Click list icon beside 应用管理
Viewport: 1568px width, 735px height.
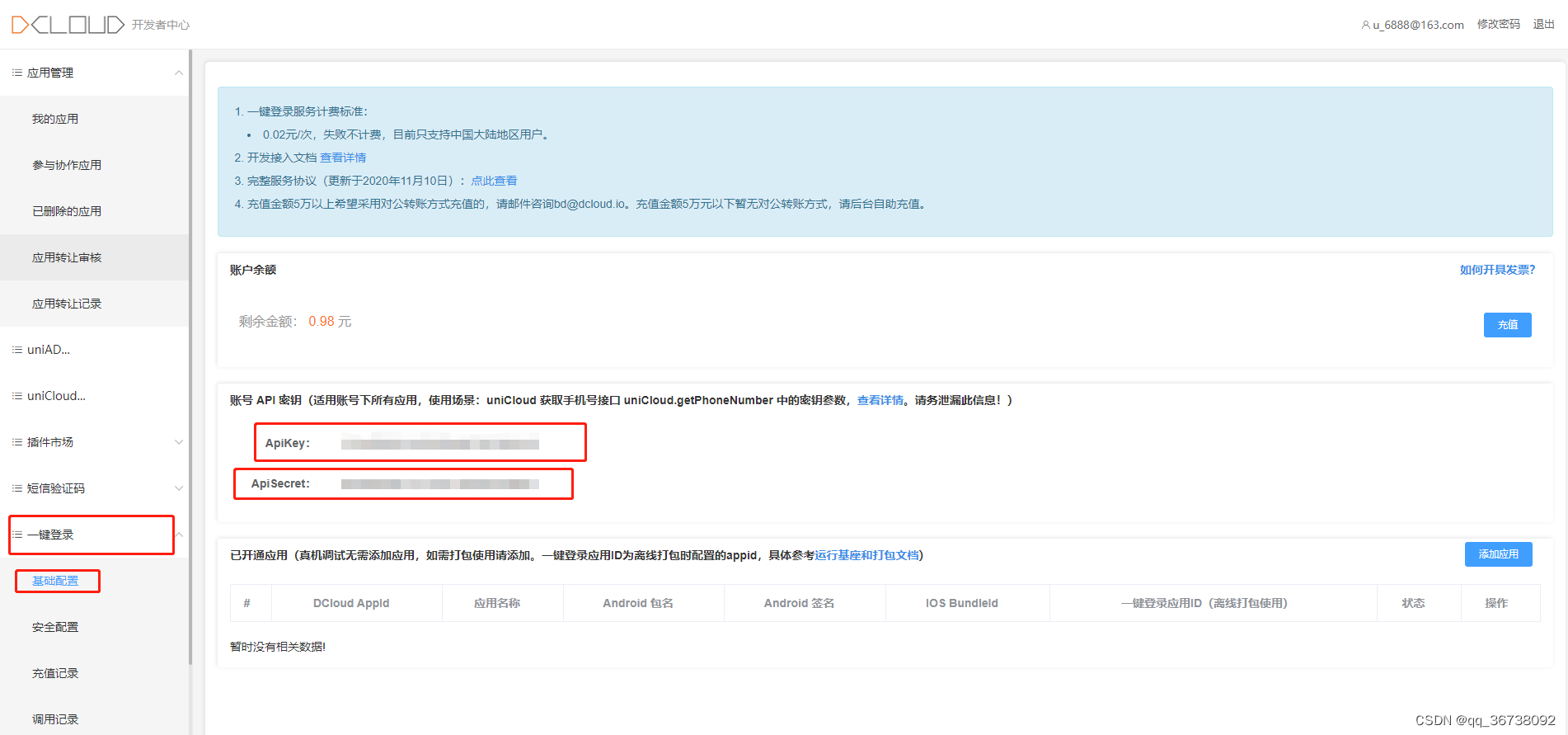pyautogui.click(x=16, y=73)
